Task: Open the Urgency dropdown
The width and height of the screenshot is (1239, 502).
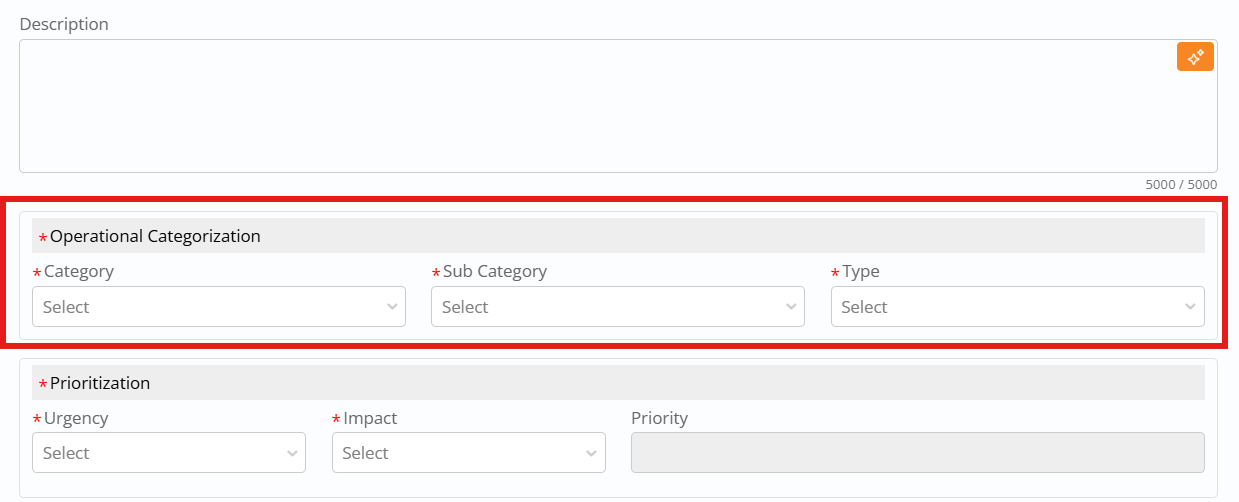Action: (168, 453)
